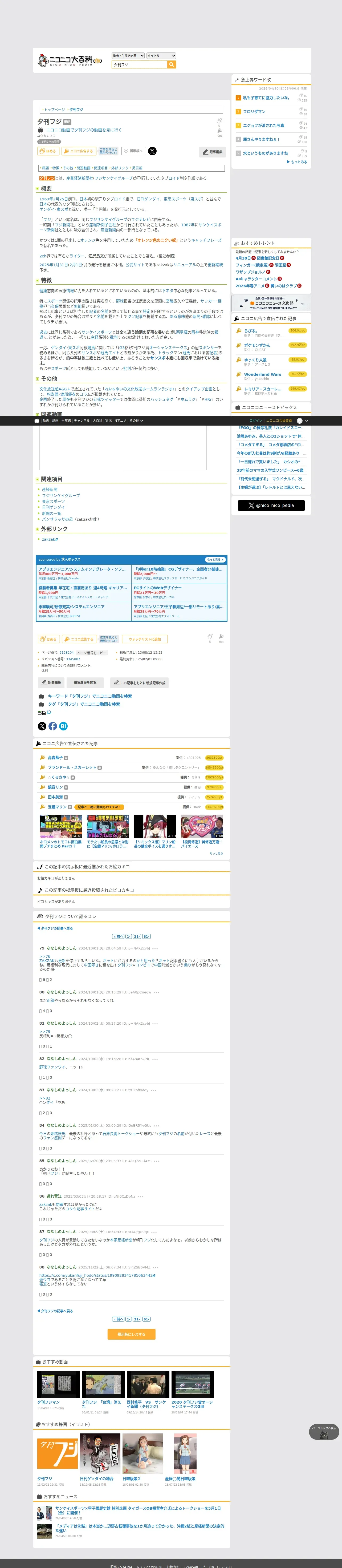Open the 夕刊フジマン recommended video thumbnail

[58, 1385]
